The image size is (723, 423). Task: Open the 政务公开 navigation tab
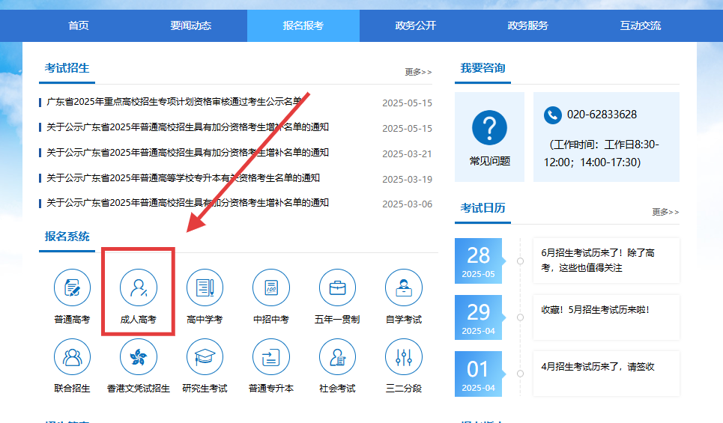(416, 25)
